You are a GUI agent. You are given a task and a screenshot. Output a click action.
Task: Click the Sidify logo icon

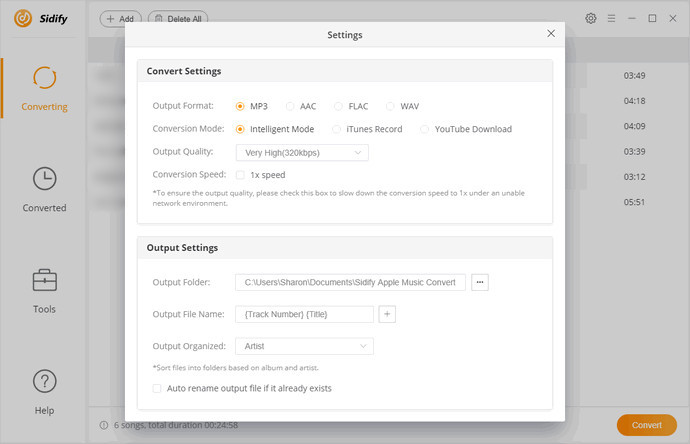tap(23, 18)
